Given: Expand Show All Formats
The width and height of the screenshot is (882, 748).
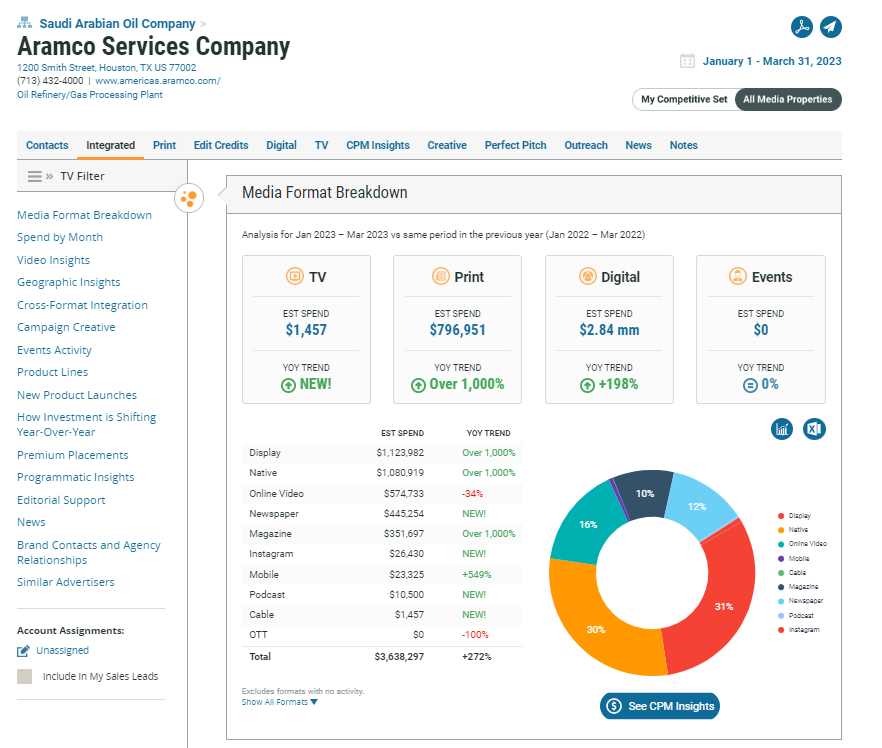Looking at the screenshot, I should (280, 702).
